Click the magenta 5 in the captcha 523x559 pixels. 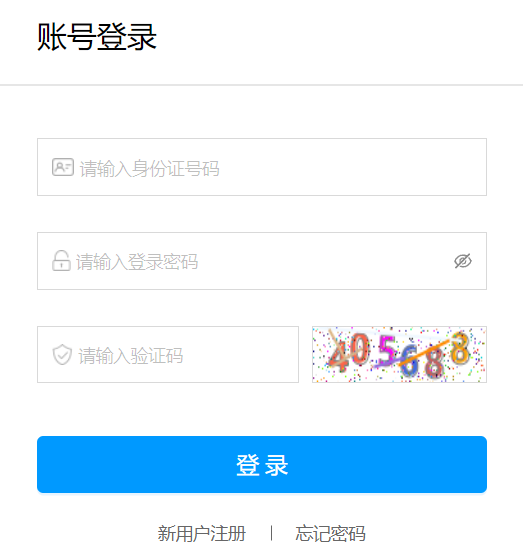pyautogui.click(x=387, y=351)
